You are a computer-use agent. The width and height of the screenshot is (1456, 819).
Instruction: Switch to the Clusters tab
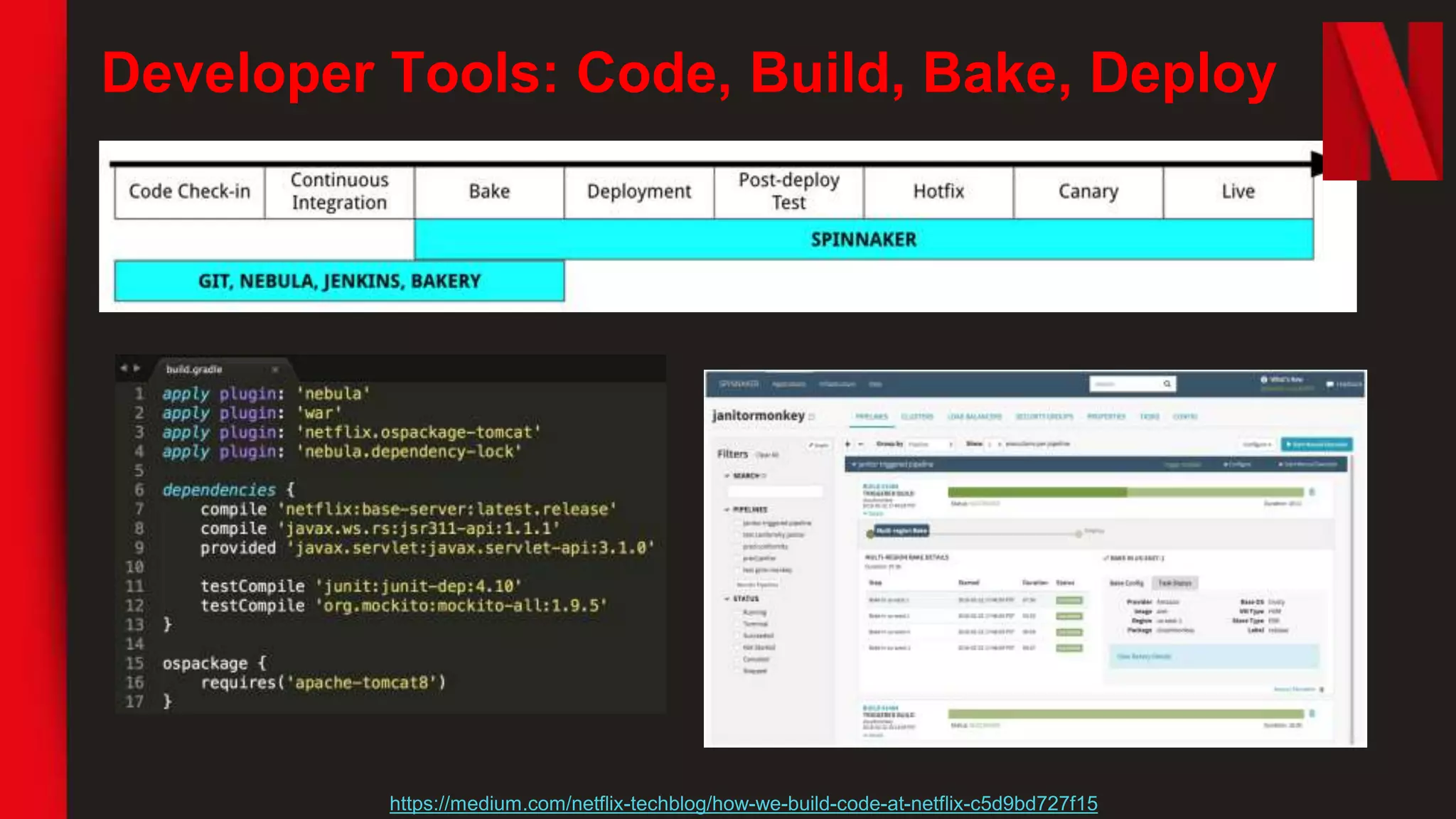click(x=917, y=417)
